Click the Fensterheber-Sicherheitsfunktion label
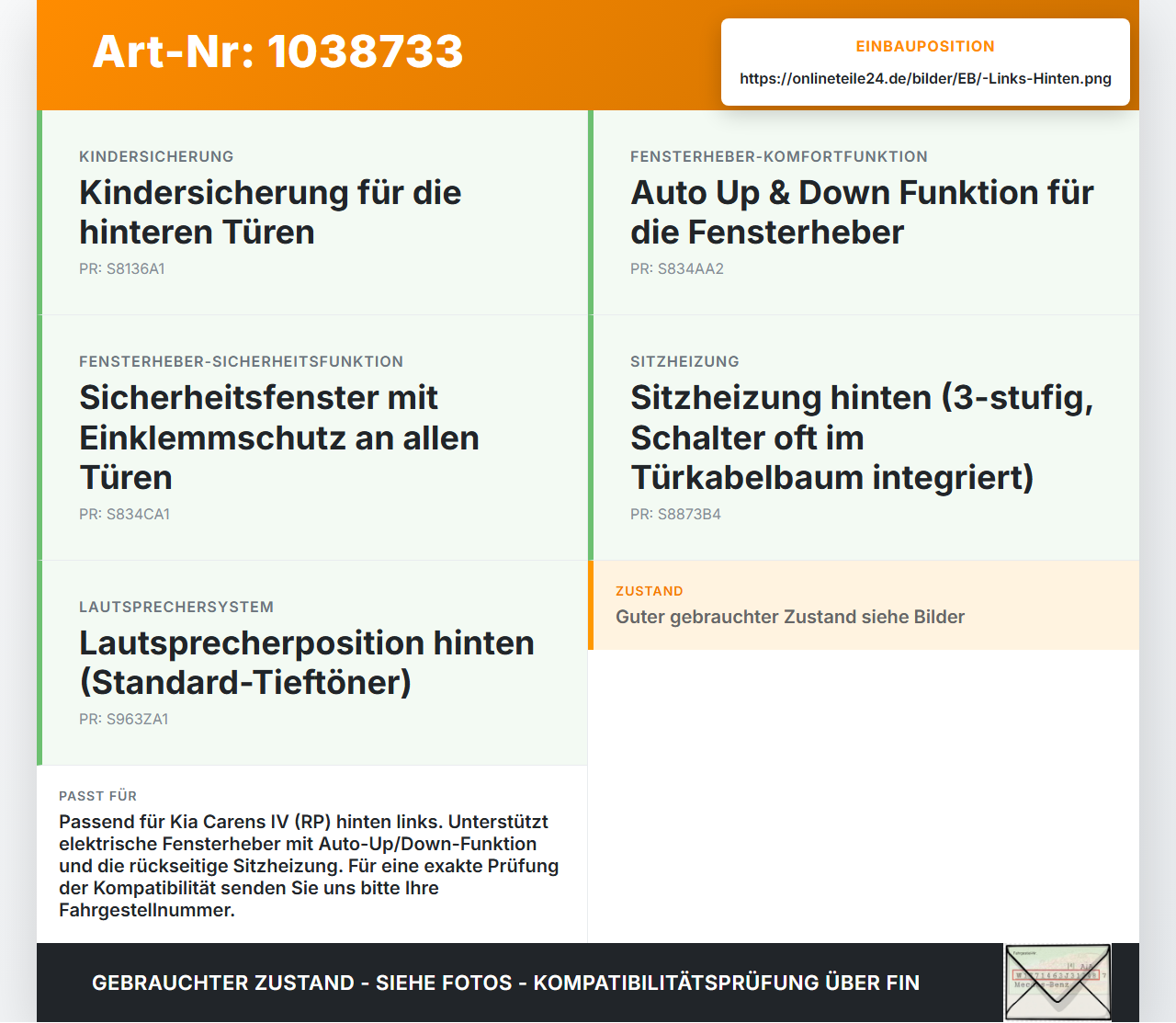This screenshot has width=1176, height=1023. coord(242,362)
